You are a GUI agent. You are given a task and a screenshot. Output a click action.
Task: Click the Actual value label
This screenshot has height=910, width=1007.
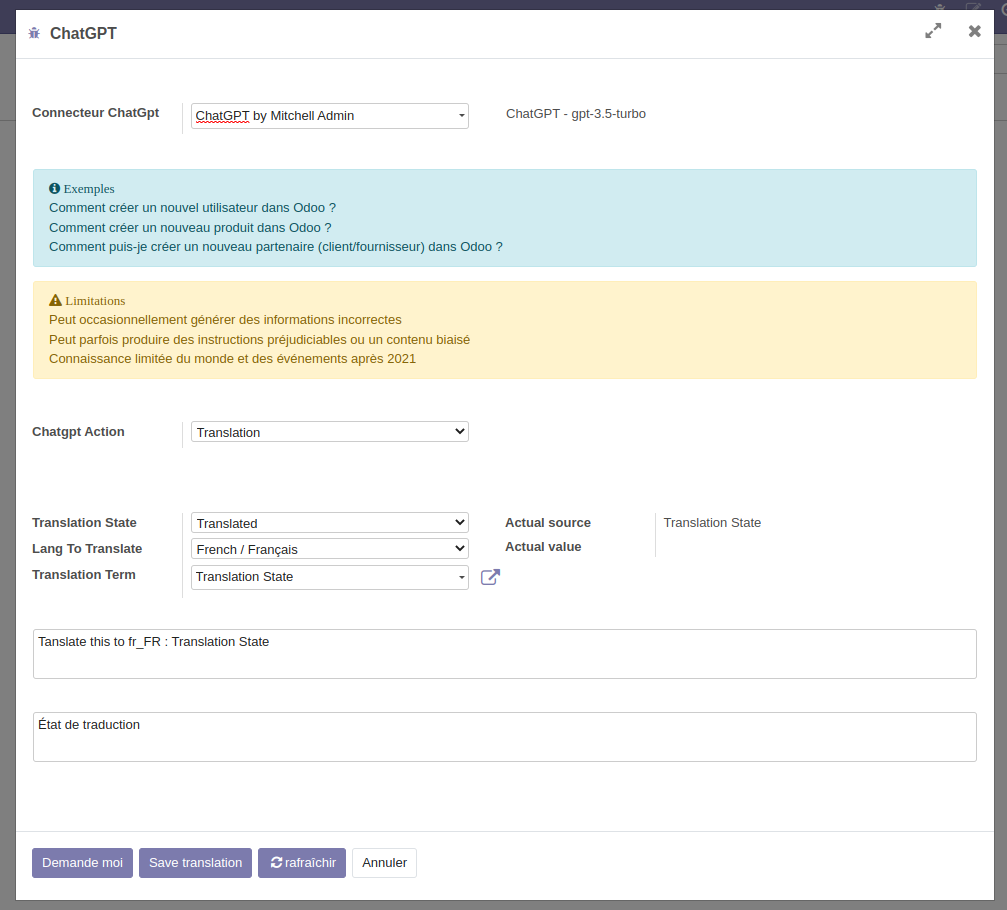pos(543,547)
